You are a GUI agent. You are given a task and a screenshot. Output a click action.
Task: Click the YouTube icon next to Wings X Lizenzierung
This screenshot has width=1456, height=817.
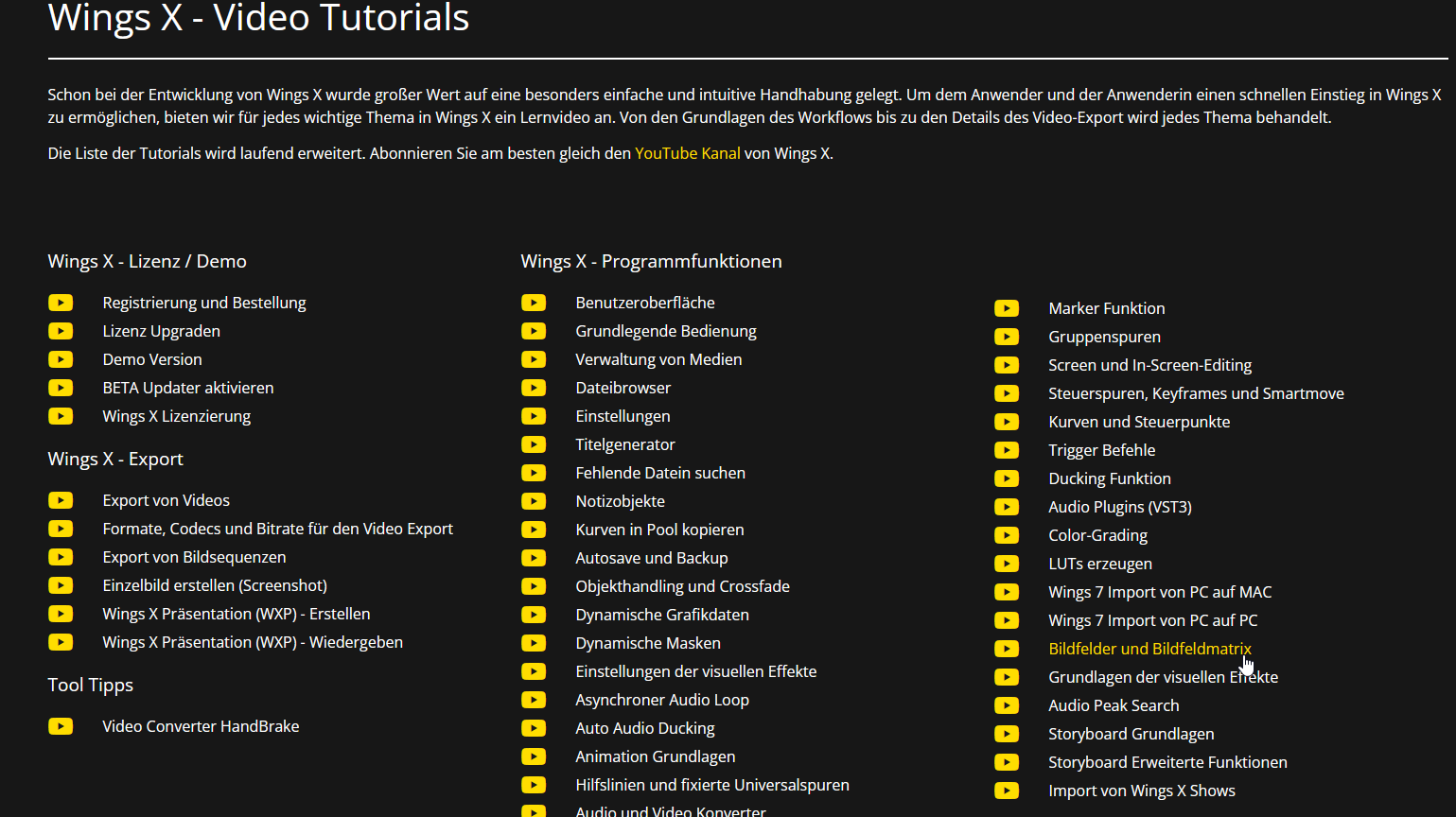coord(61,416)
